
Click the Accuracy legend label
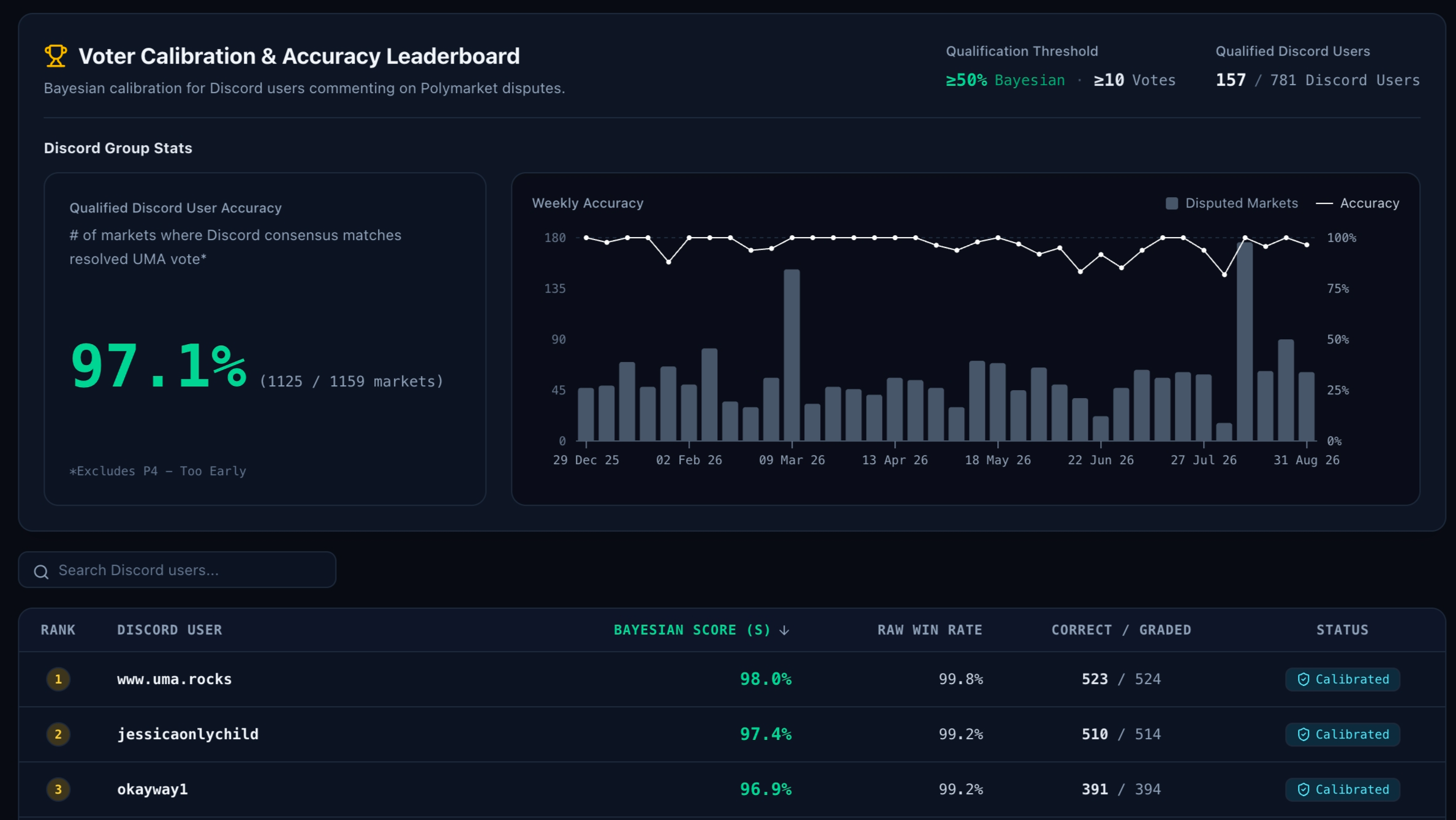point(1370,203)
